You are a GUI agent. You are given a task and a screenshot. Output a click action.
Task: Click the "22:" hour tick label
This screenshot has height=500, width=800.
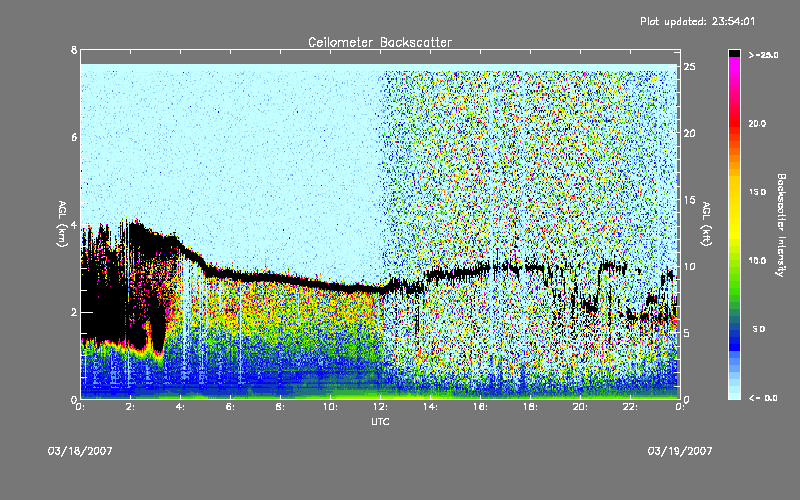pos(631,407)
